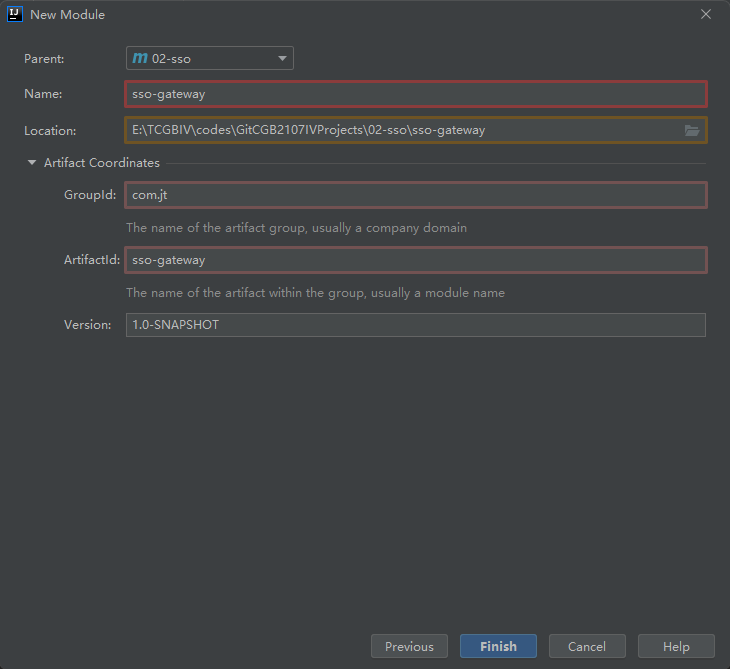Image resolution: width=730 pixels, height=669 pixels.
Task: Click the IntelliJ IDEA logo in title bar
Action: (x=14, y=14)
